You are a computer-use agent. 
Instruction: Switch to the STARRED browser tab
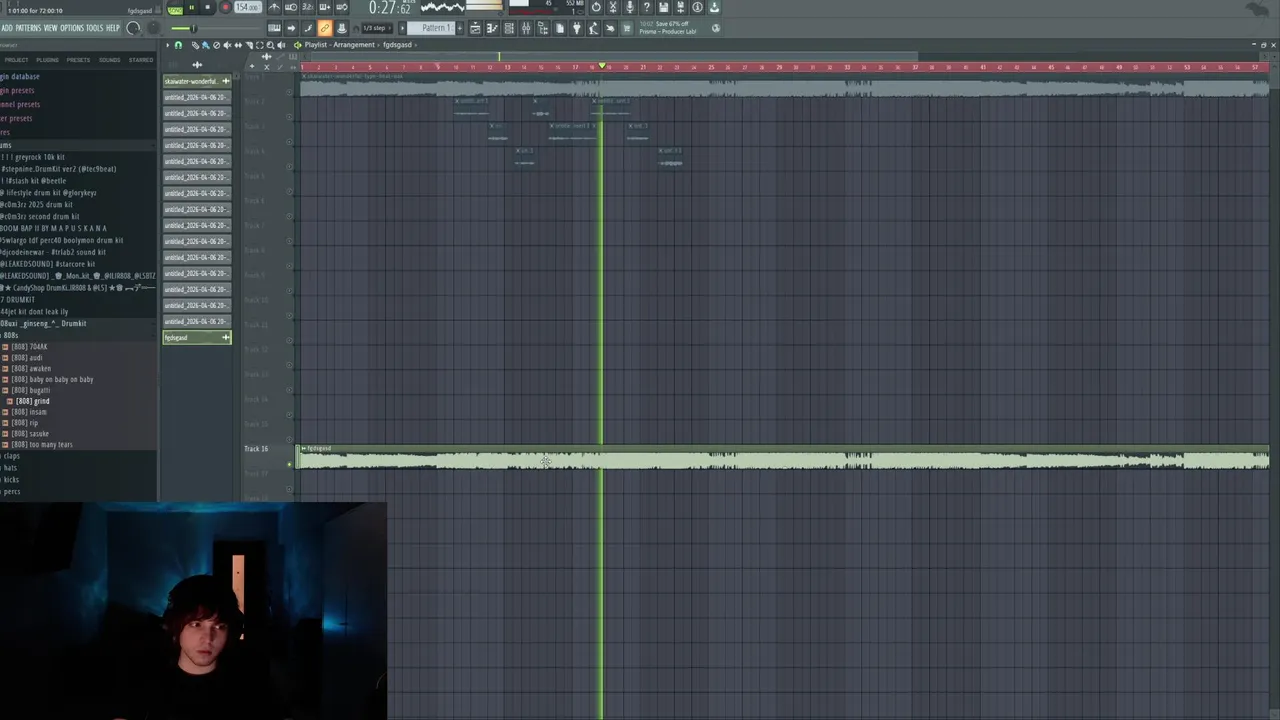pos(141,60)
